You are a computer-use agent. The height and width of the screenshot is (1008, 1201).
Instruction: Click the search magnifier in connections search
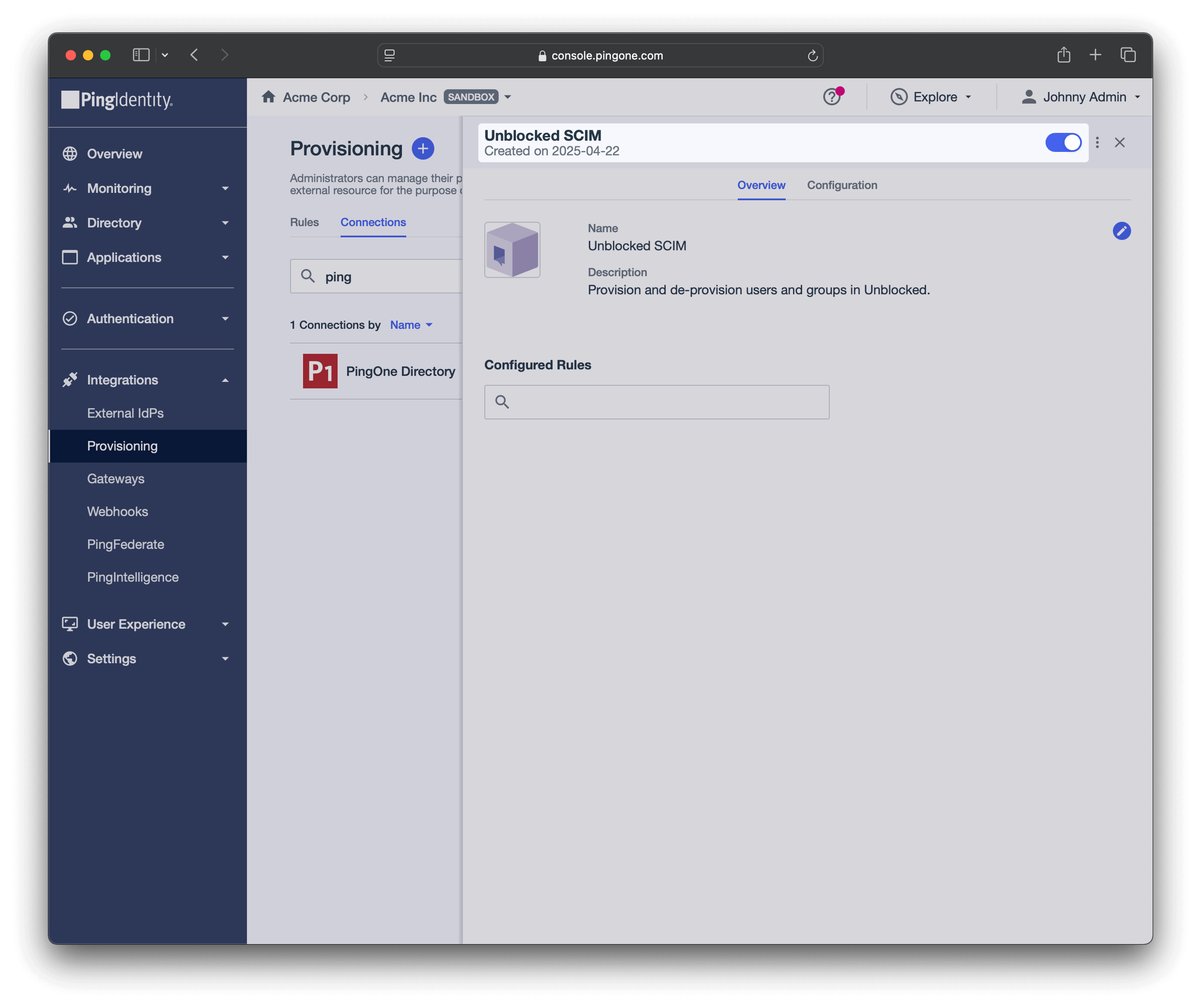pyautogui.click(x=308, y=276)
